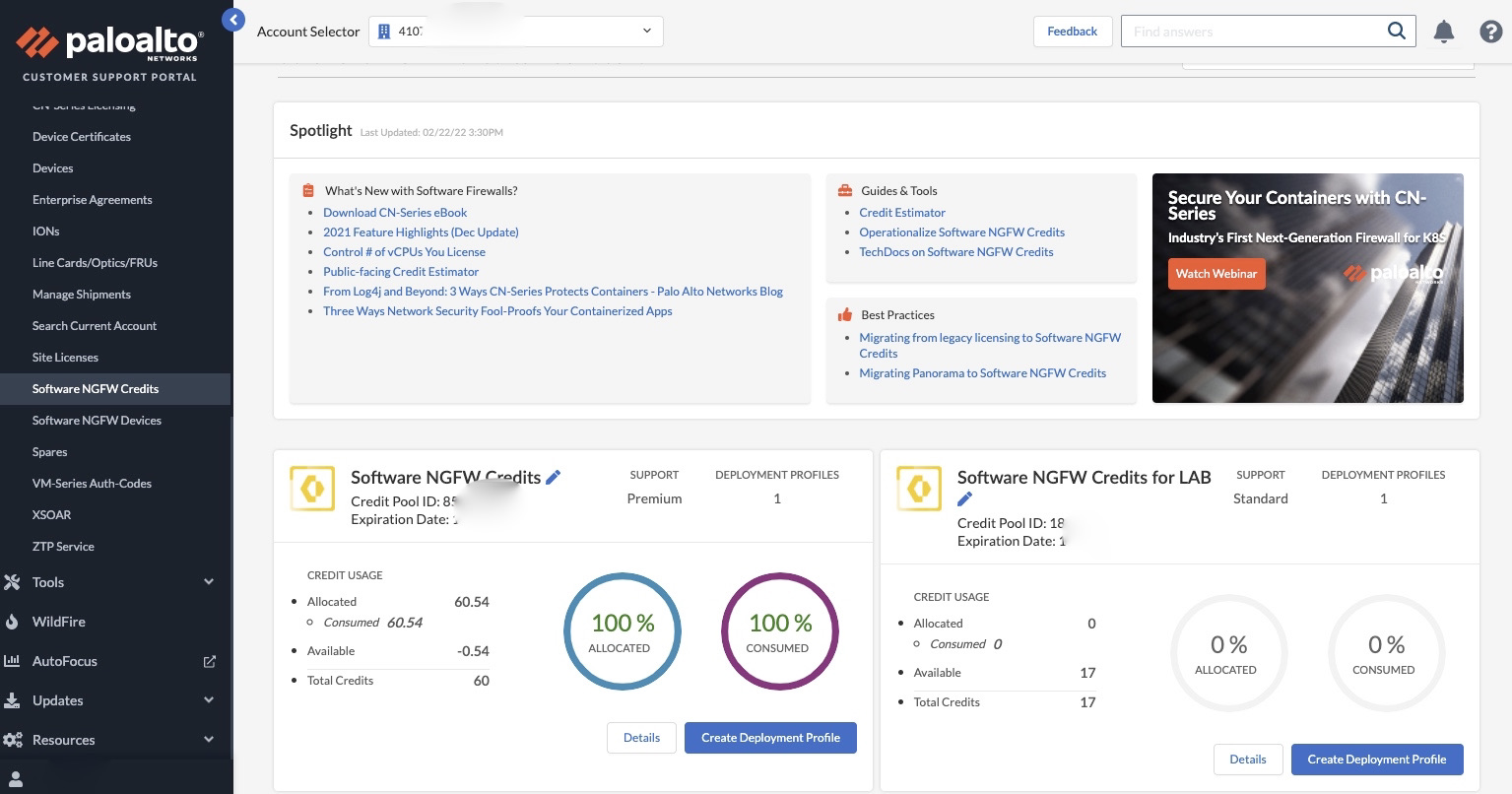Focus the Find answers search field
The image size is (1512, 794).
click(1251, 32)
